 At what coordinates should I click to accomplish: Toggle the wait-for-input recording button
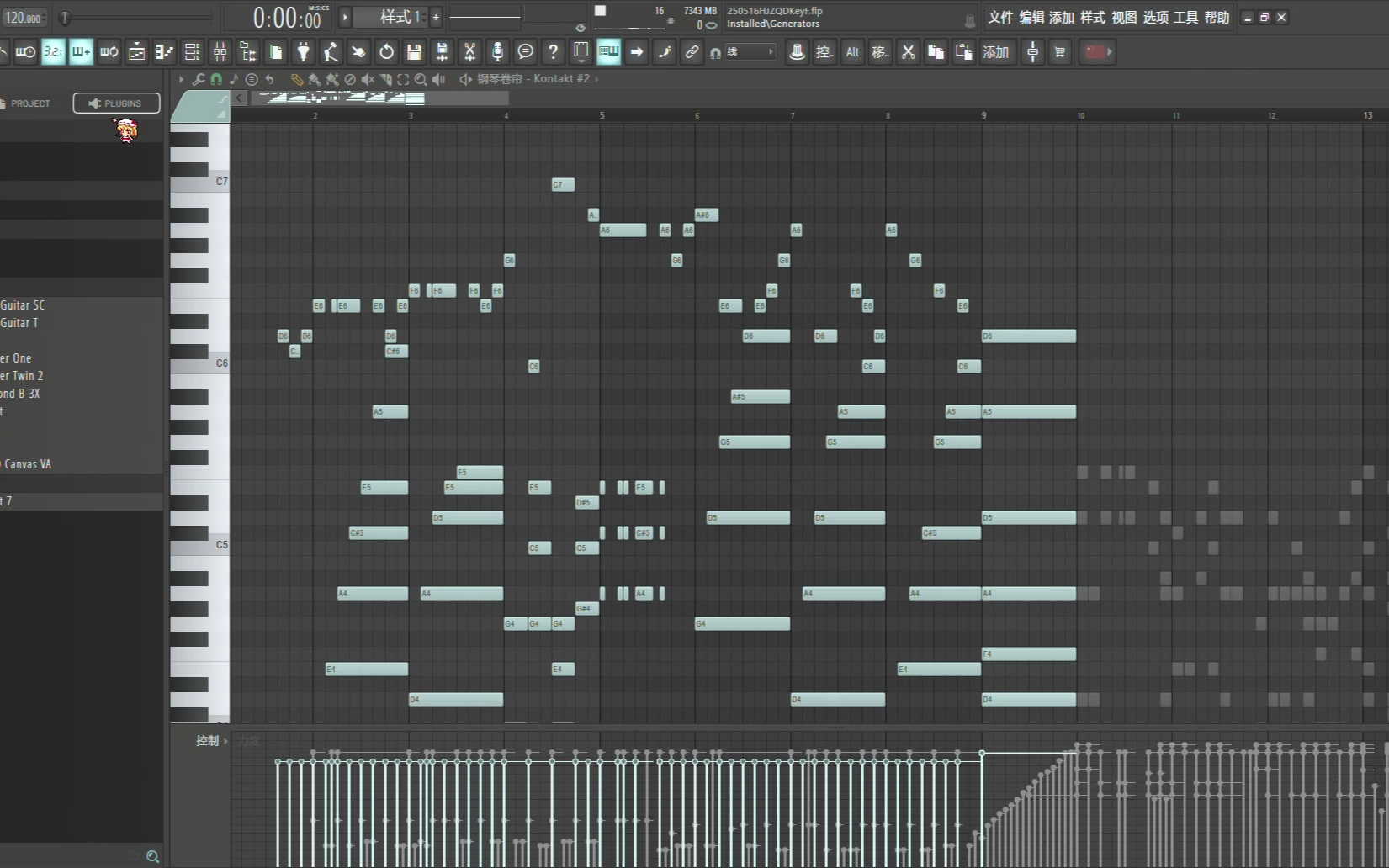[x=25, y=52]
